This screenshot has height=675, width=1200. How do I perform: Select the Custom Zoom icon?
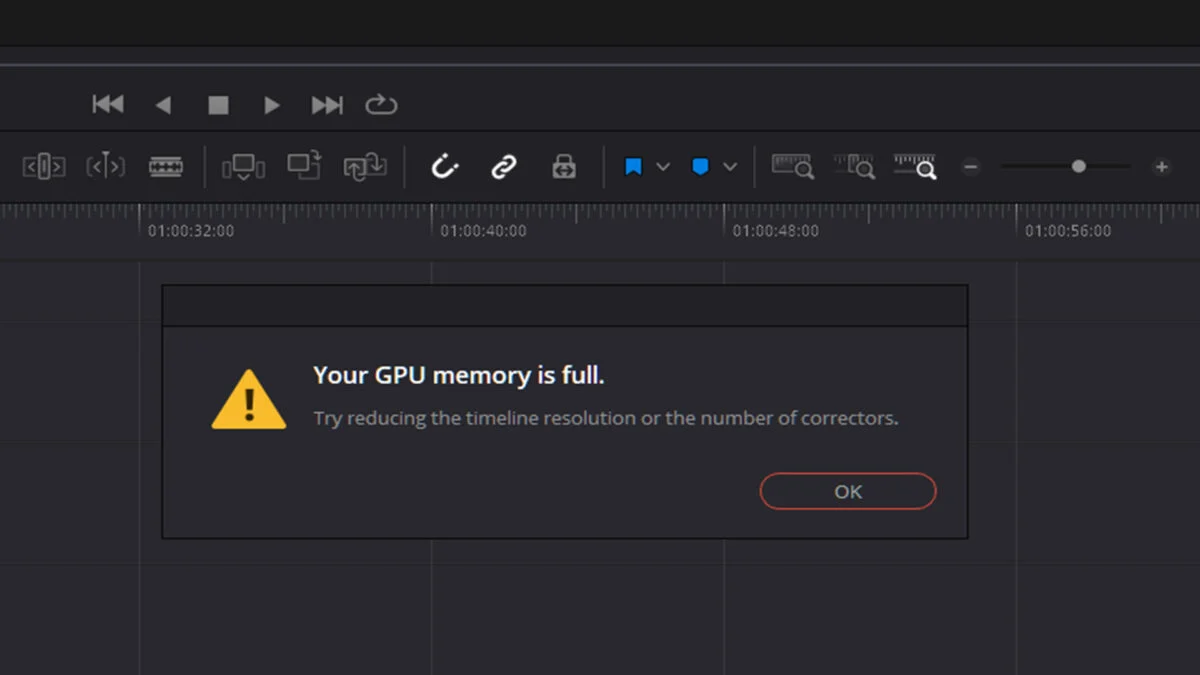(x=915, y=167)
